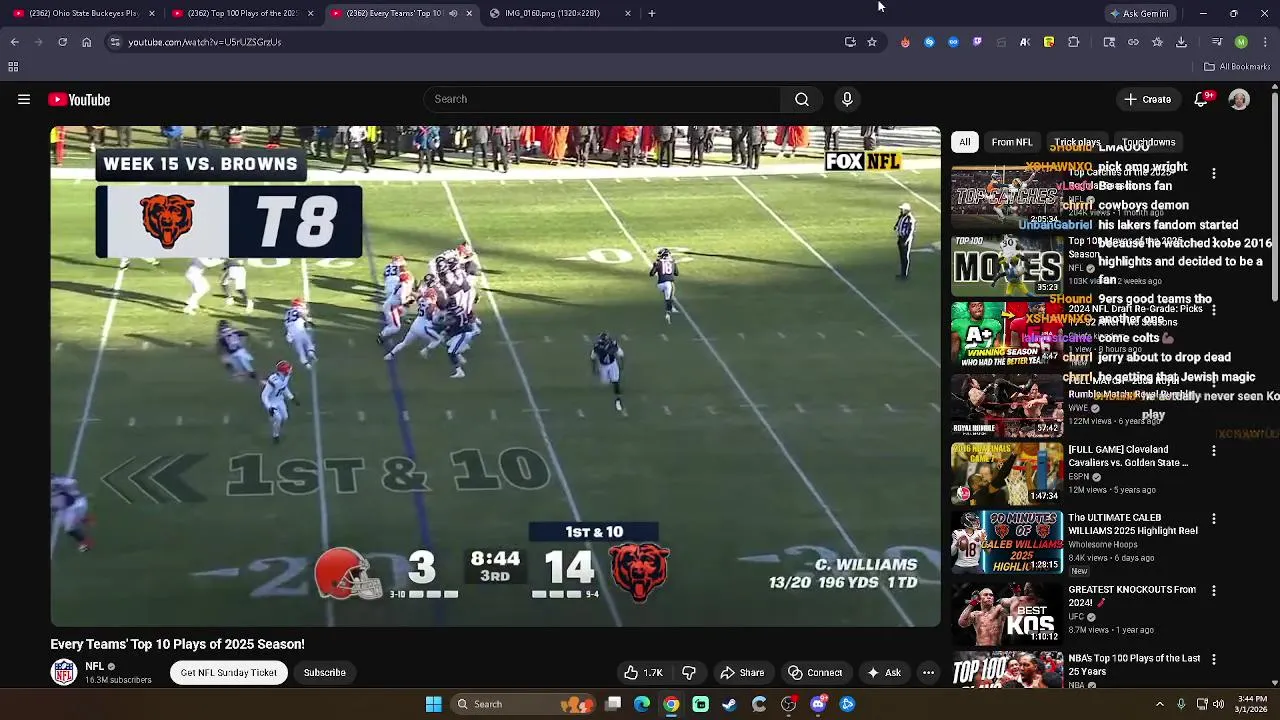1280x720 pixels.
Task: Open options for ULTIMATE CALEB WILLIAMS video
Action: click(1214, 519)
